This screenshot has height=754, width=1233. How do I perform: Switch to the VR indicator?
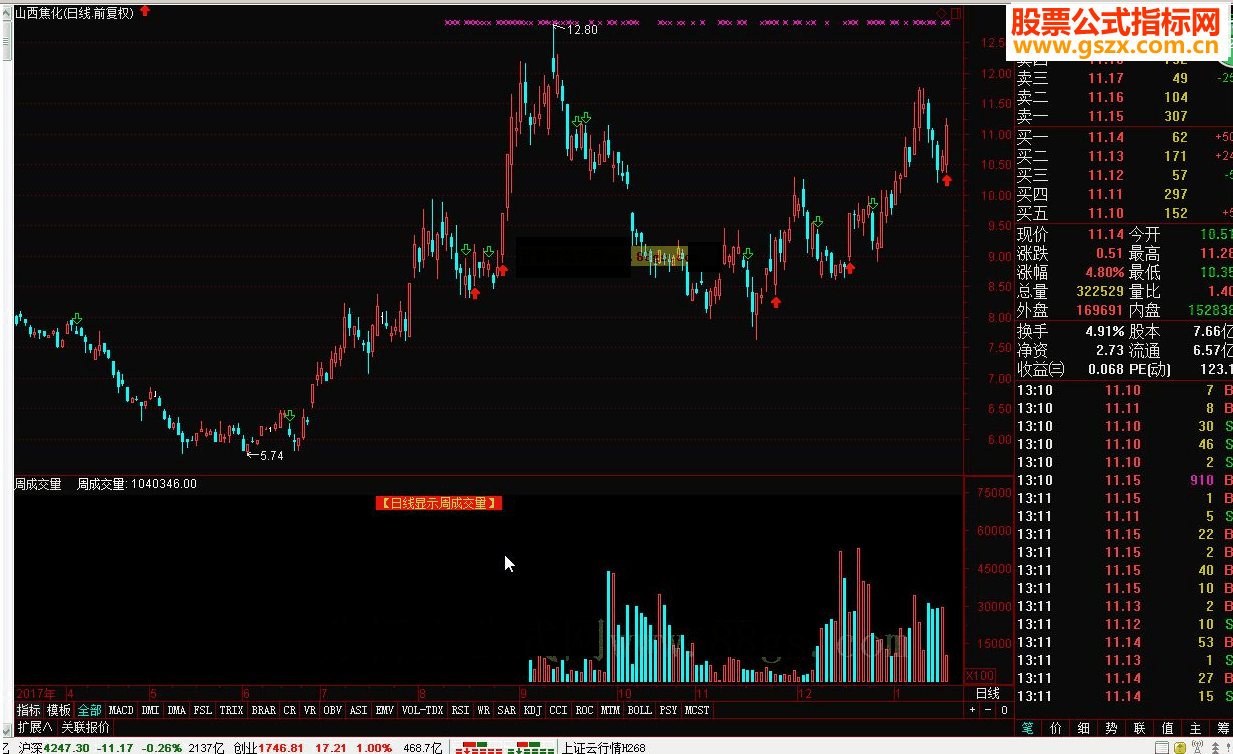point(310,710)
